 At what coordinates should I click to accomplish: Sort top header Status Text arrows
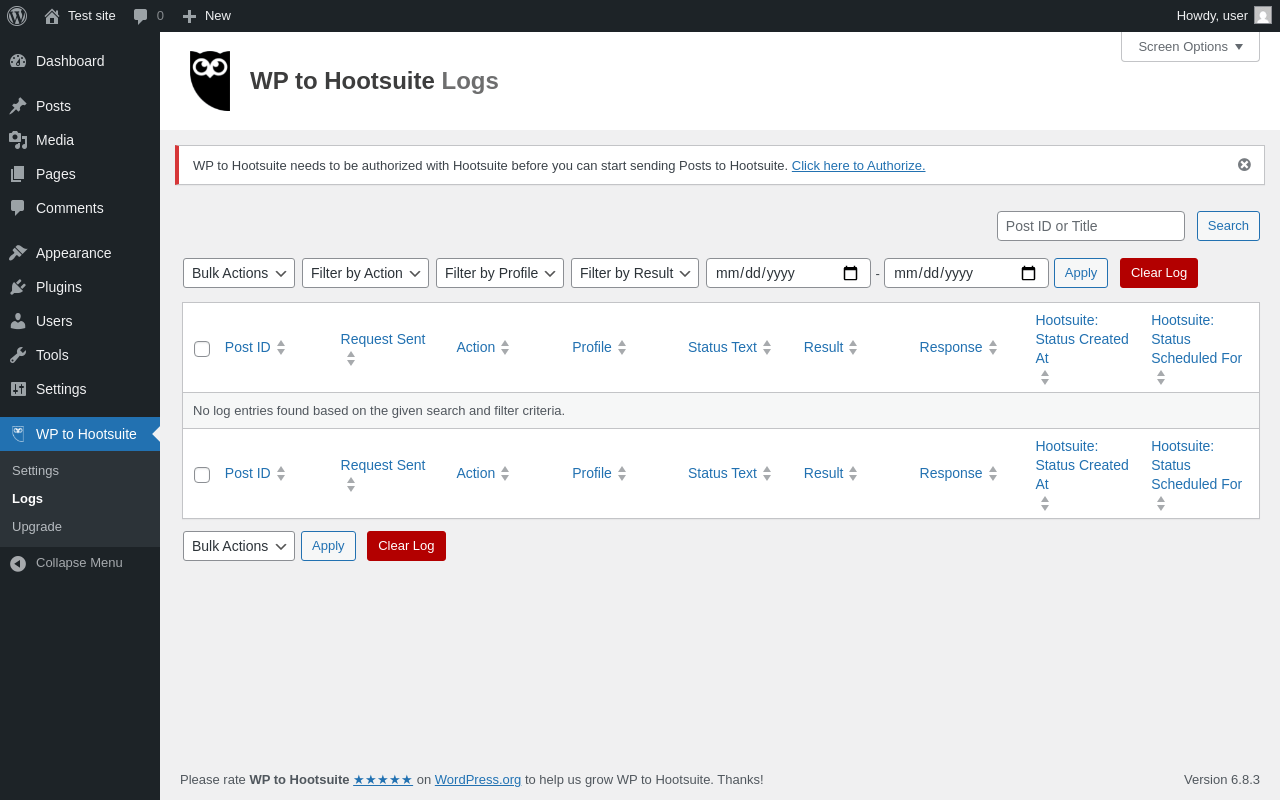(x=767, y=347)
